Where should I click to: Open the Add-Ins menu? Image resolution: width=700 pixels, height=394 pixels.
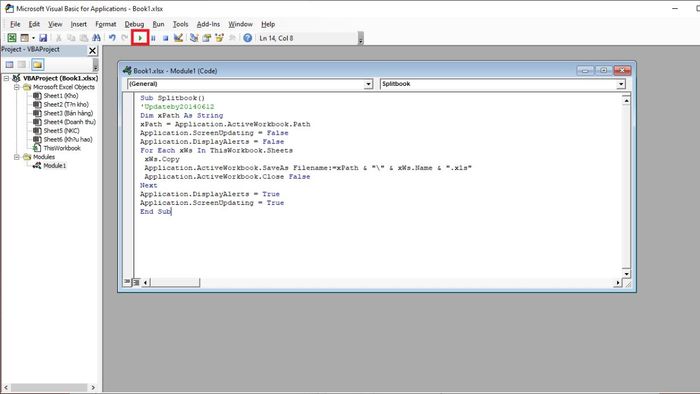(x=208, y=24)
